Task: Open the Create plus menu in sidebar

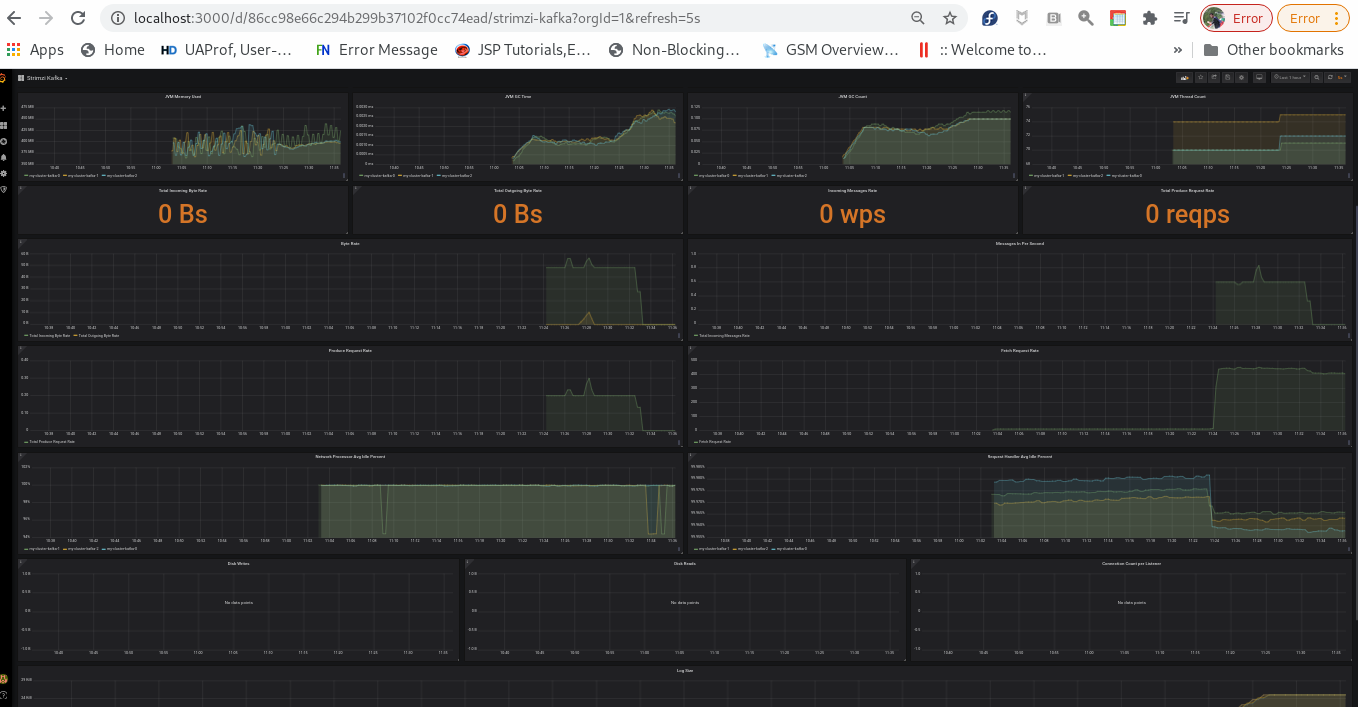Action: pyautogui.click(x=4, y=108)
